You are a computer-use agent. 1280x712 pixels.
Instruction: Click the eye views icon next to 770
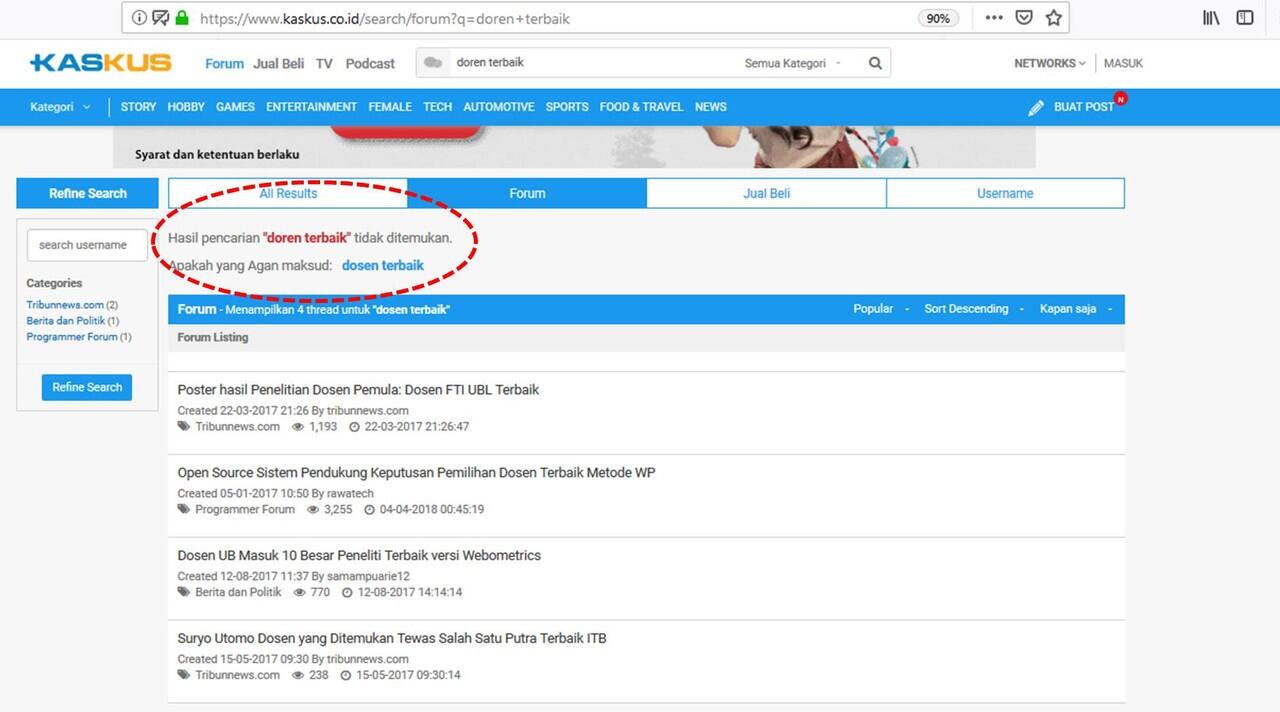coord(299,592)
